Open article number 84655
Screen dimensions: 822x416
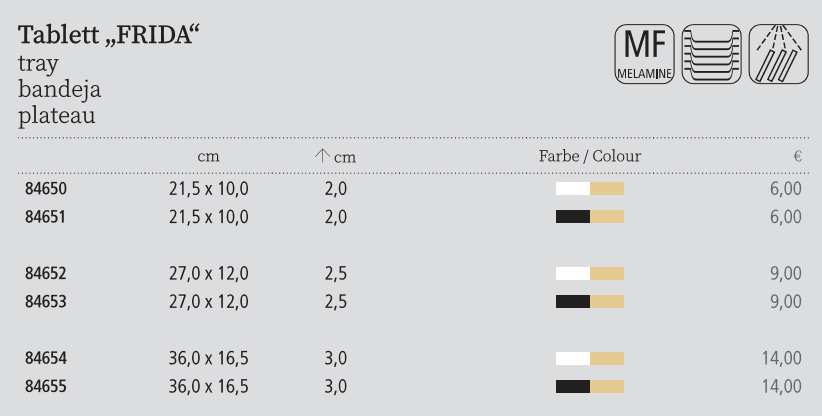(x=42, y=386)
